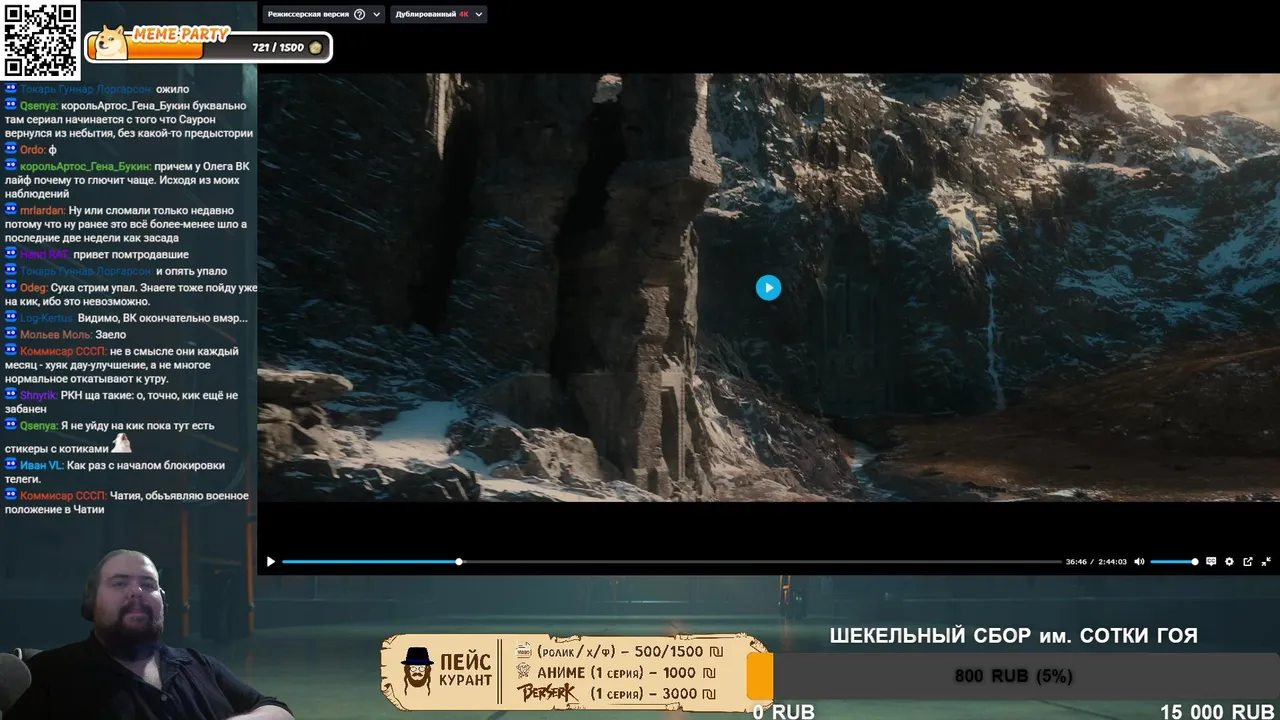Click the badge icon beside Odeg
The height and width of the screenshot is (720, 1280).
pyautogui.click(x=10, y=287)
